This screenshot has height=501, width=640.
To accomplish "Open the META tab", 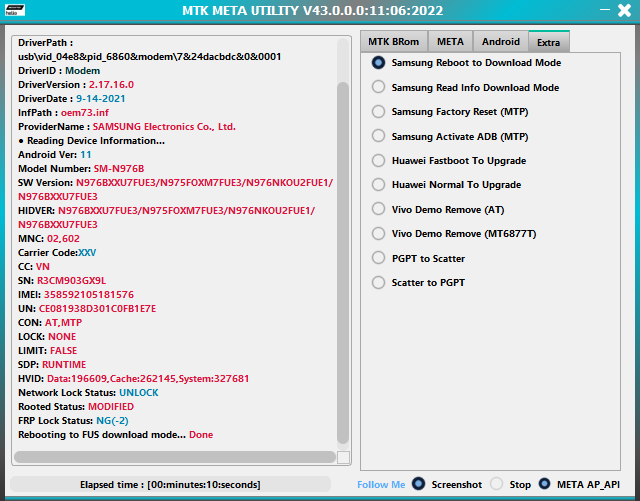I will click(450, 42).
